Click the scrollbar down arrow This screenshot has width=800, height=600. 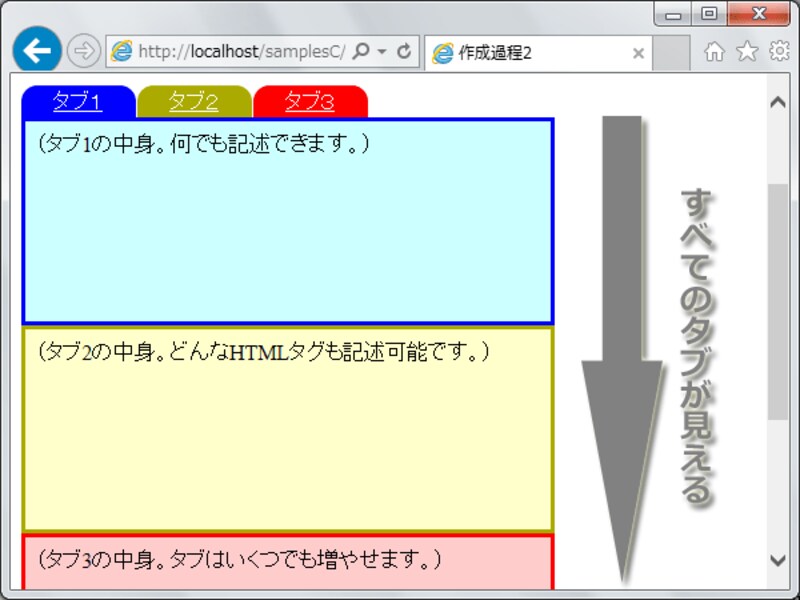[778, 560]
